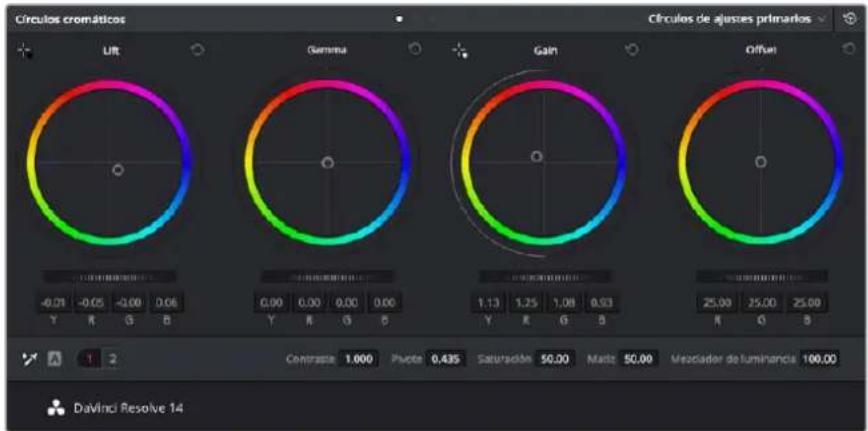Select the Lift G value -0.00
The width and height of the screenshot is (868, 431).
click(x=128, y=303)
